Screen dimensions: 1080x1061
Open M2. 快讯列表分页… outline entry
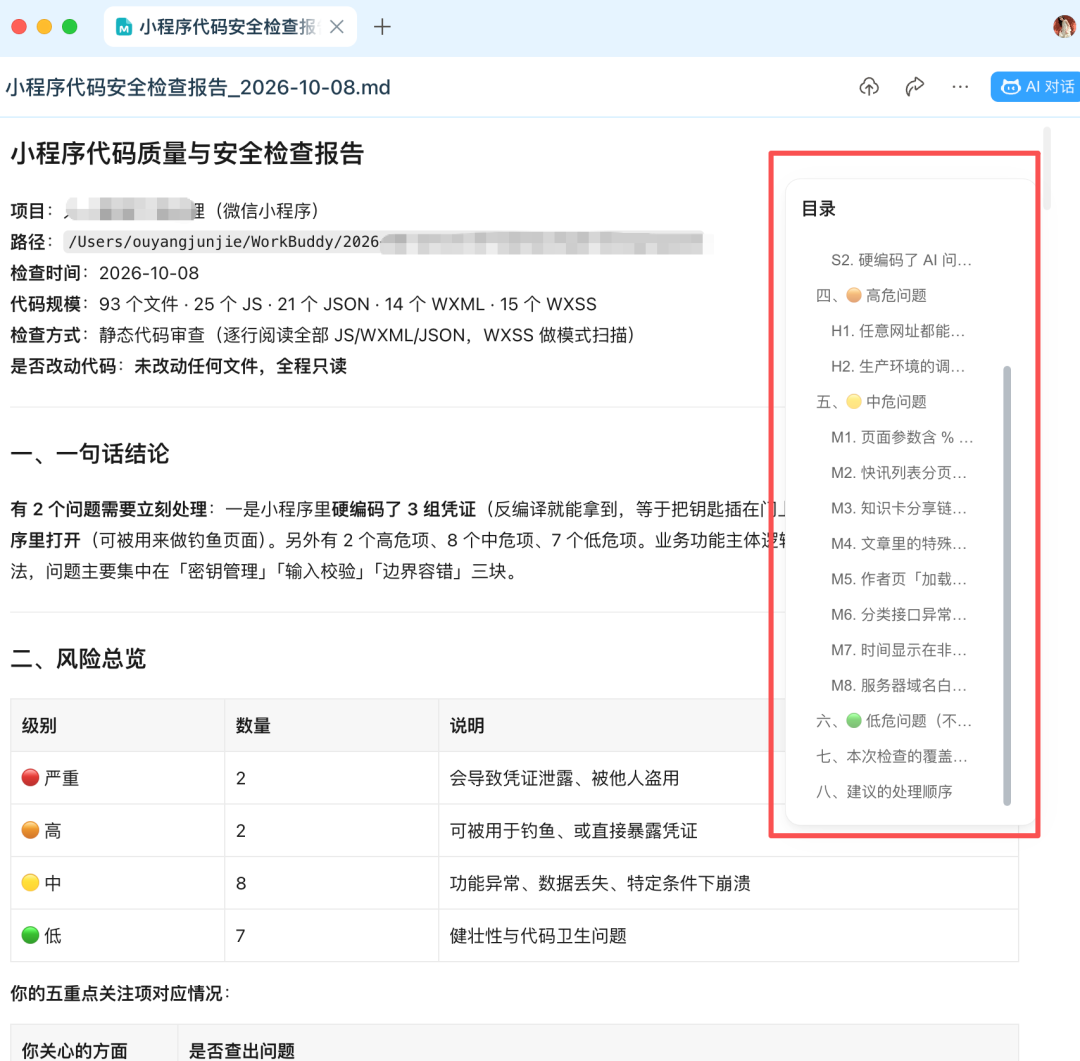click(898, 473)
